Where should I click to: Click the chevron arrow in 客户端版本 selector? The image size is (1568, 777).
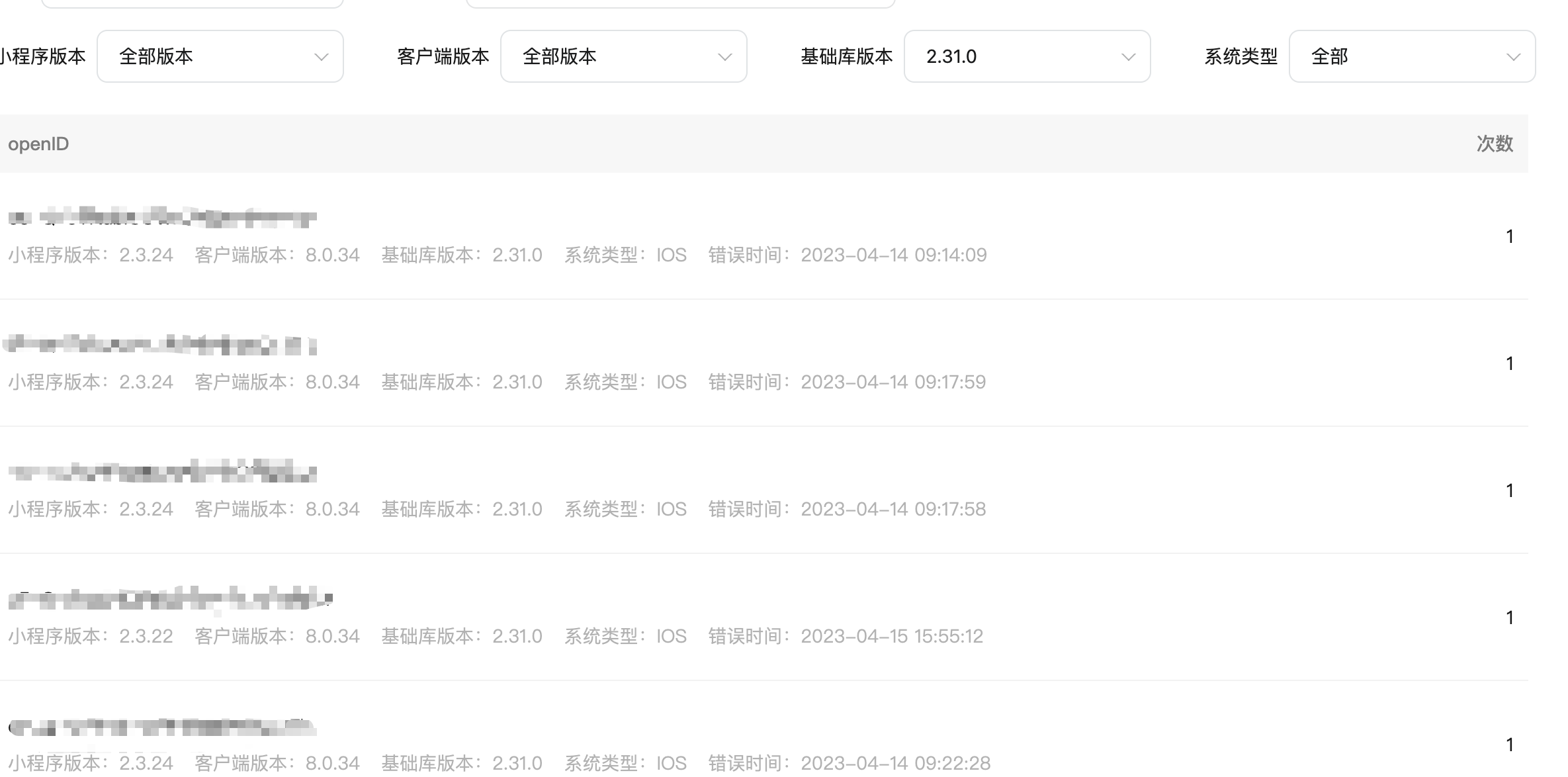tap(725, 57)
